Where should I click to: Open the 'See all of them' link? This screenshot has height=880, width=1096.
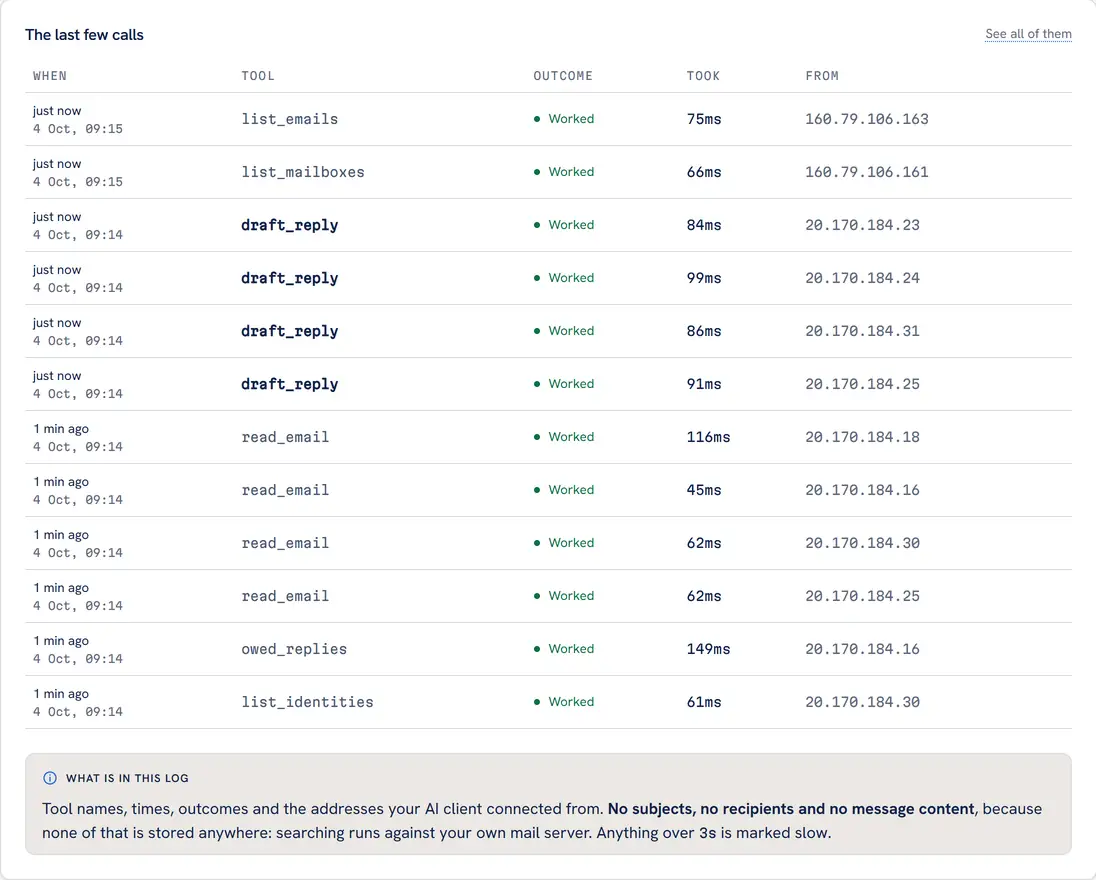[1028, 34]
